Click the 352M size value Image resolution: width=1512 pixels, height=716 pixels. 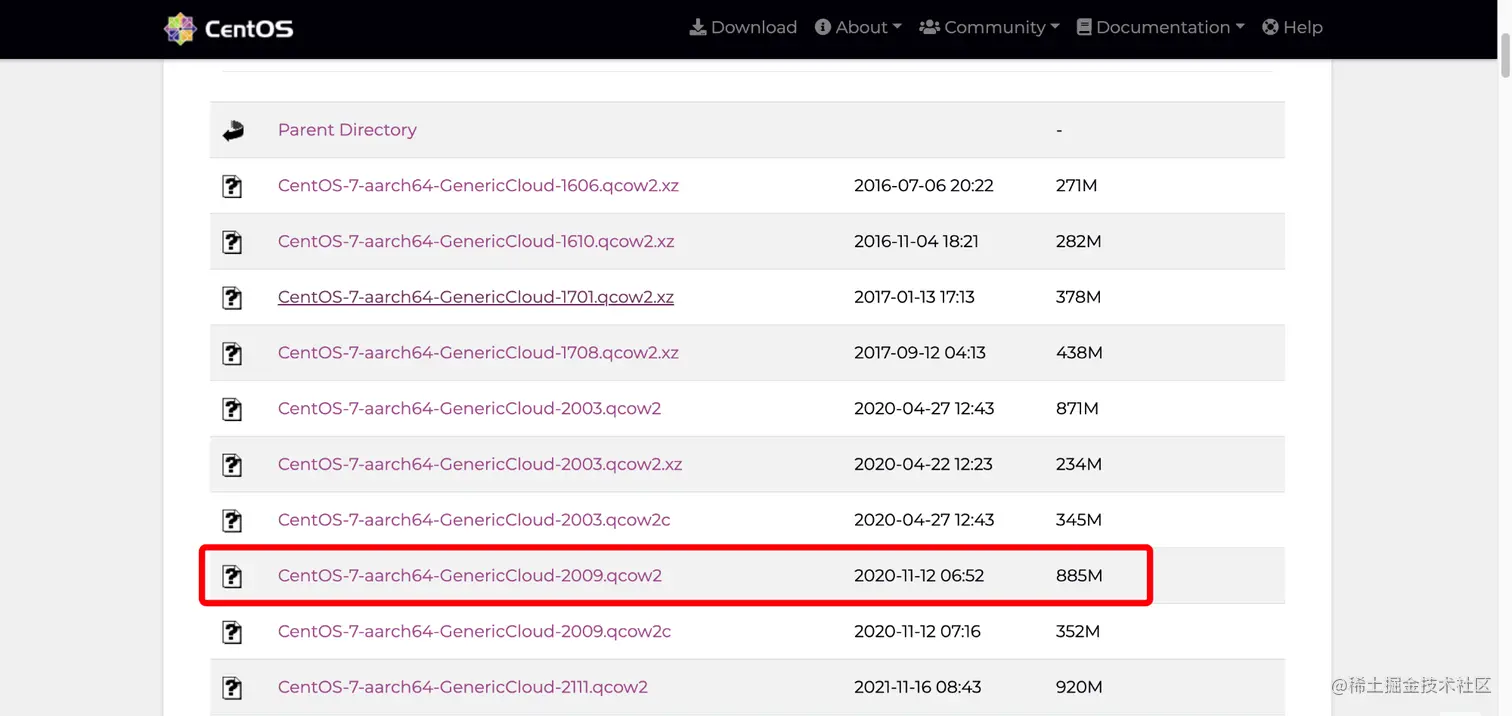click(x=1078, y=632)
